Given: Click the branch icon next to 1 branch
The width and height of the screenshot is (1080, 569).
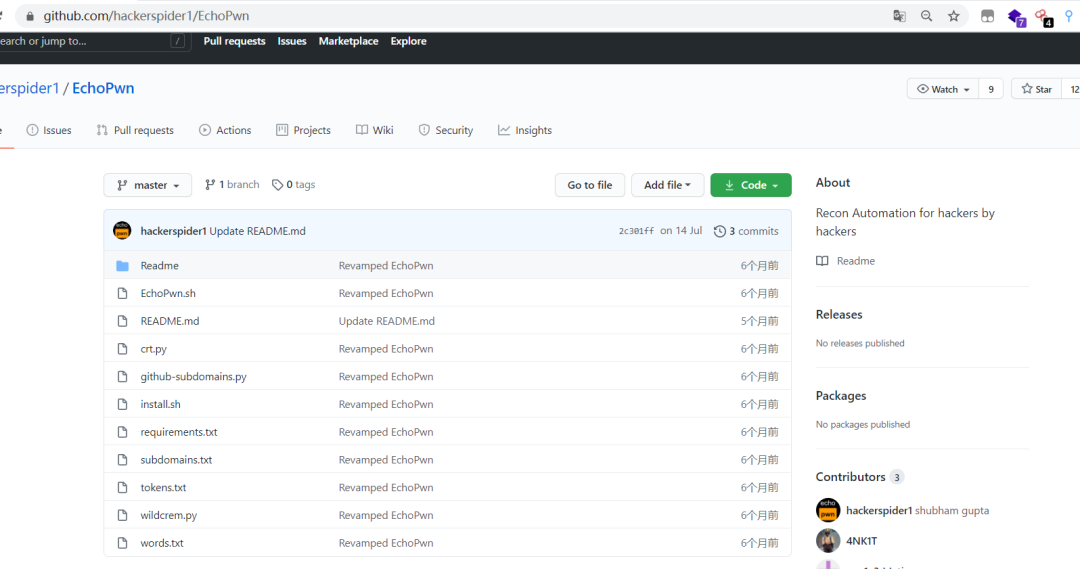Looking at the screenshot, I should tap(210, 185).
